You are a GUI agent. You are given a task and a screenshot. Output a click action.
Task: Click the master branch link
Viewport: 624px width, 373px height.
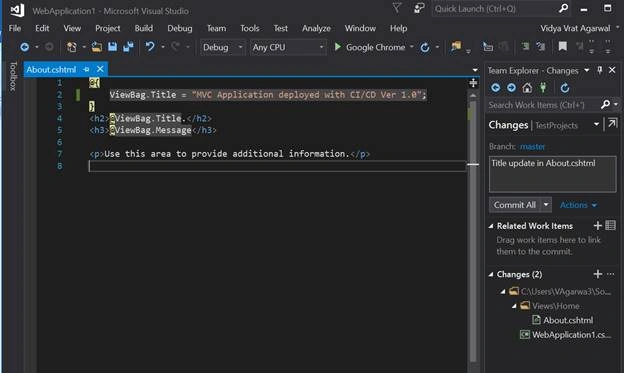pos(532,146)
